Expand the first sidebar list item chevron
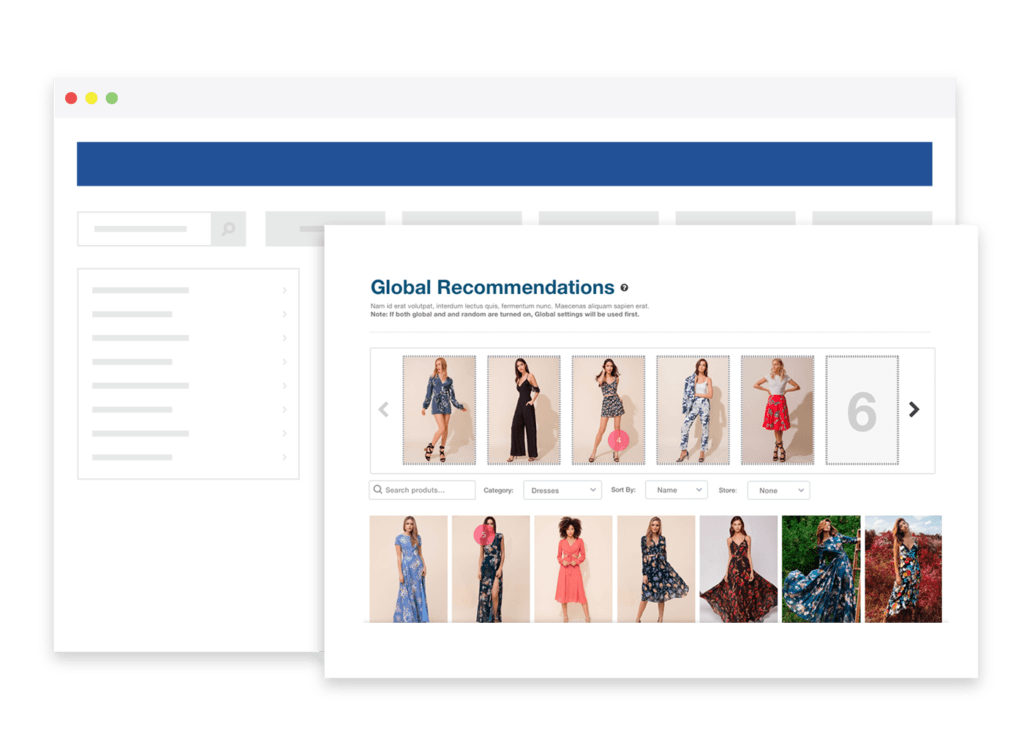Viewport: 1024px width, 731px height. point(286,289)
